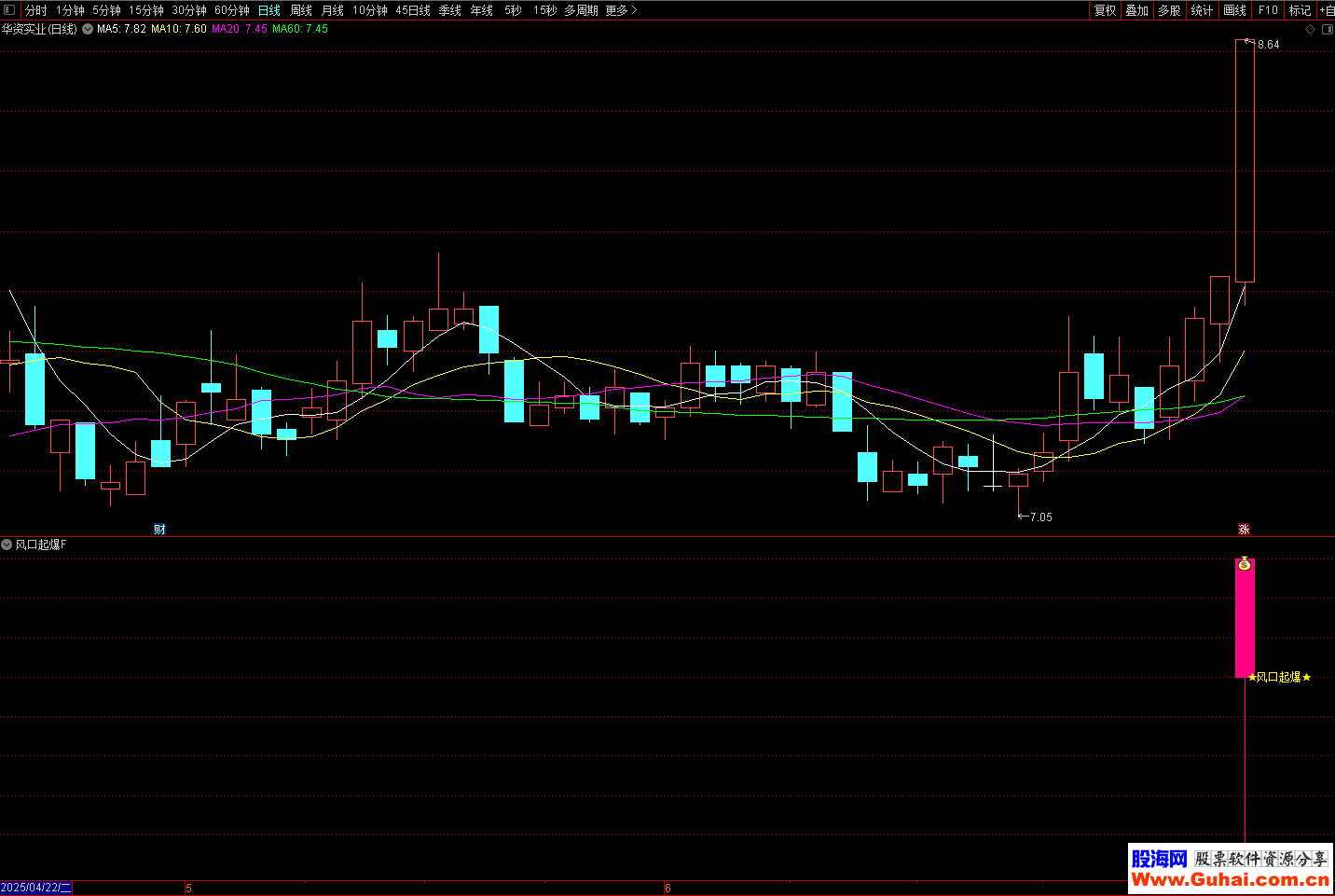This screenshot has width=1335, height=896.
Task: Toggle the right side panel icon
Action: [x=1326, y=30]
